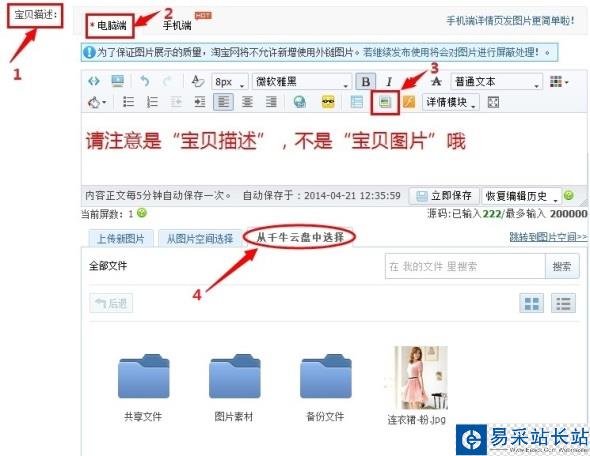Image resolution: width=590 pixels, height=456 pixels.
Task: Open the background fill color bucket
Action: coord(97,102)
